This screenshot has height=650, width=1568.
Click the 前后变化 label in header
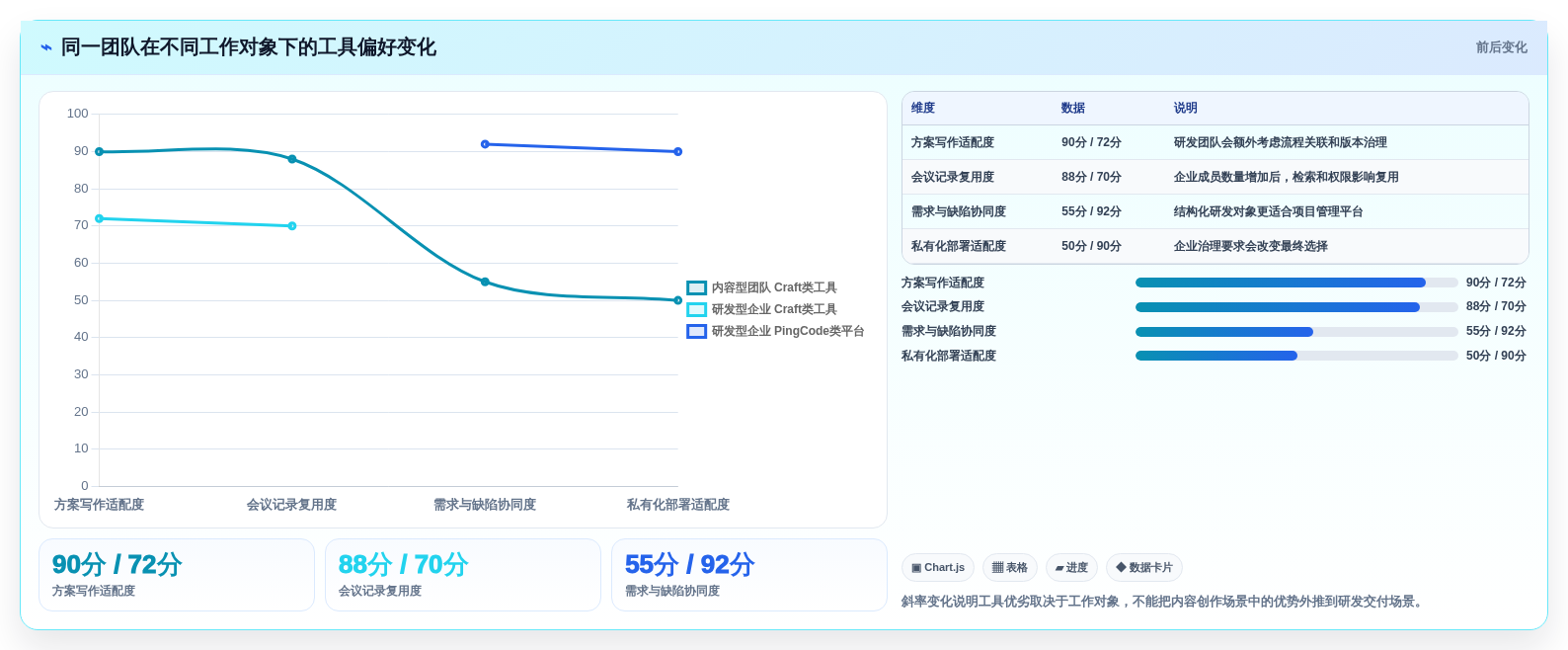tap(1501, 47)
